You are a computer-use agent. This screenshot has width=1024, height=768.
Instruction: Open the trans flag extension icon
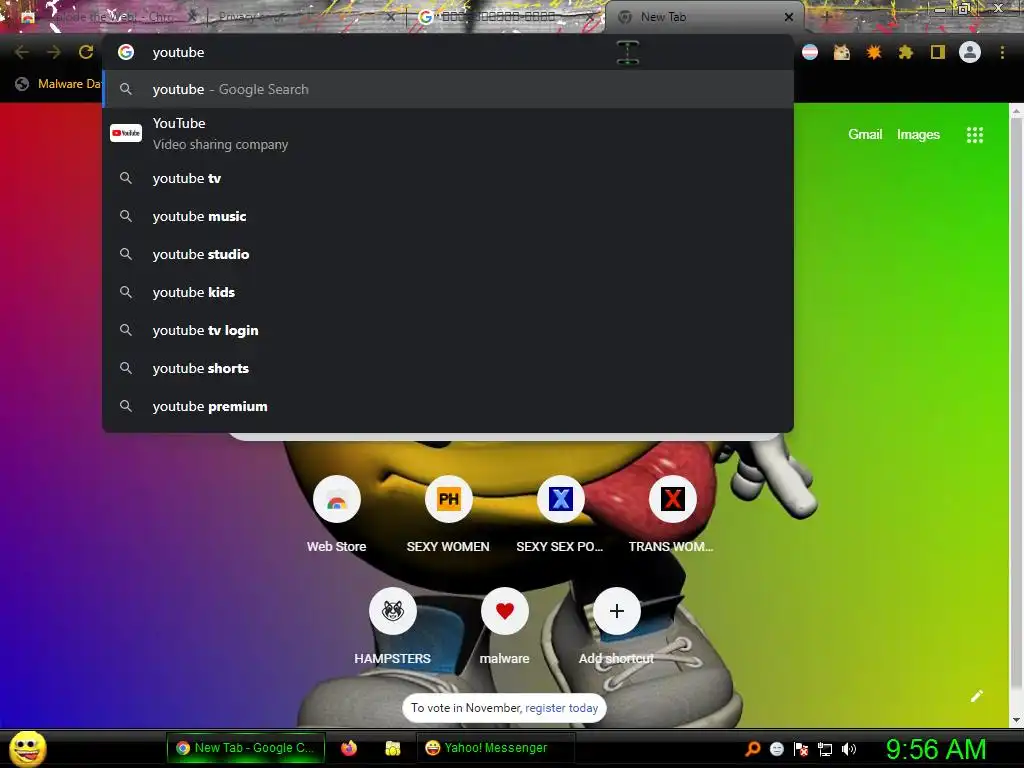point(810,52)
